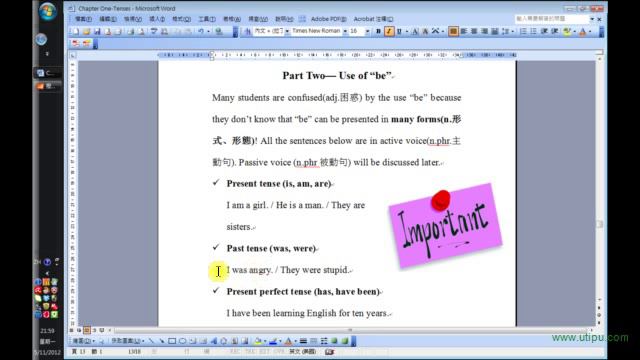The image size is (640, 360).
Task: Click the Convert to Adobe PDF icon
Action: [76, 44]
